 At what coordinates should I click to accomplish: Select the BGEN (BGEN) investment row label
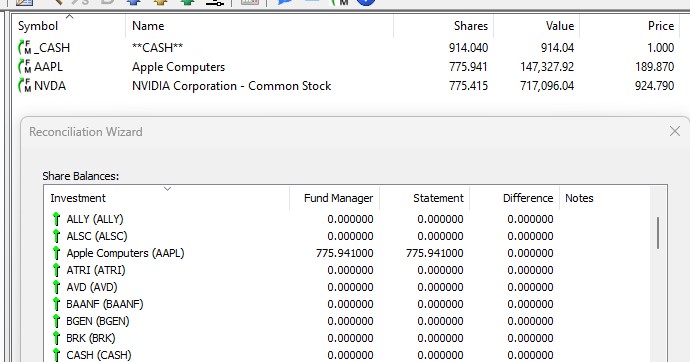point(98,321)
